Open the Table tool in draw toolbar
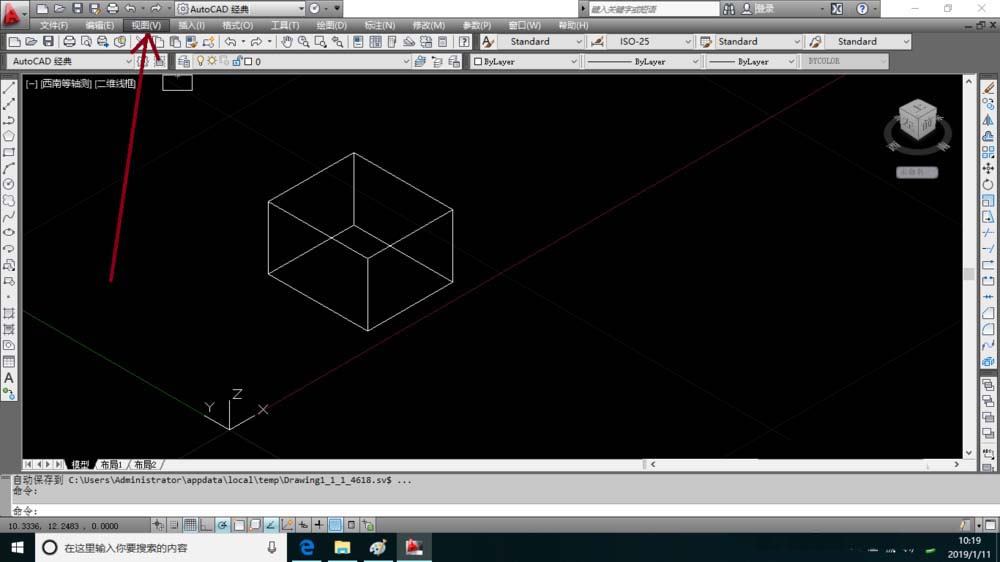This screenshot has width=1000, height=562. (9, 362)
